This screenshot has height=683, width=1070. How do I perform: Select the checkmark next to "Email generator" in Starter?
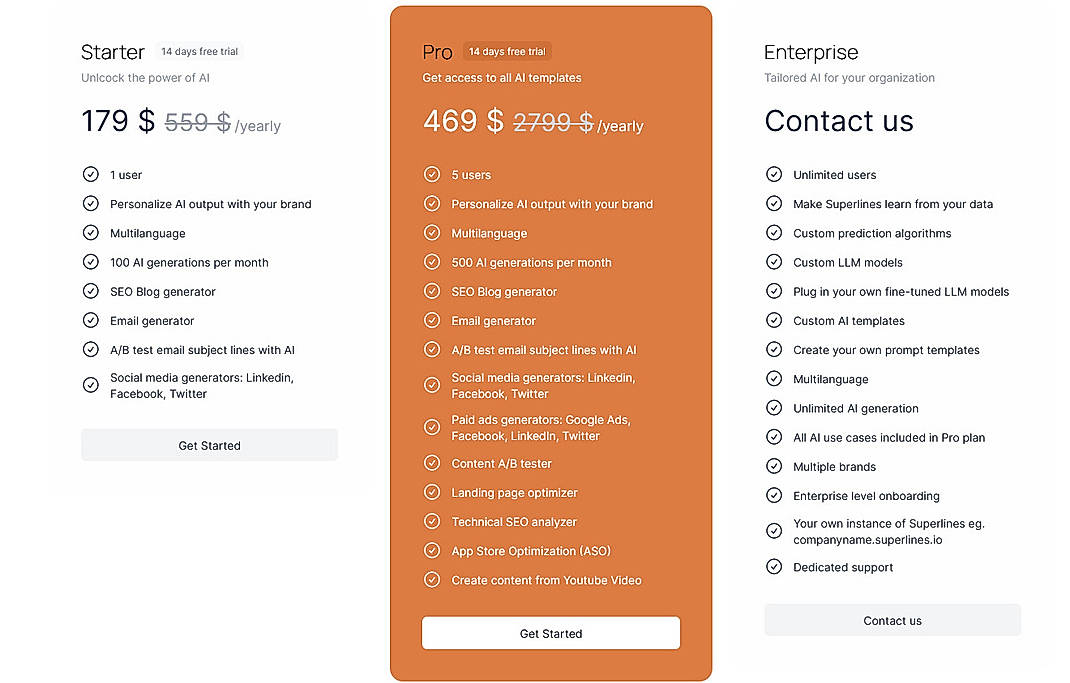point(90,321)
